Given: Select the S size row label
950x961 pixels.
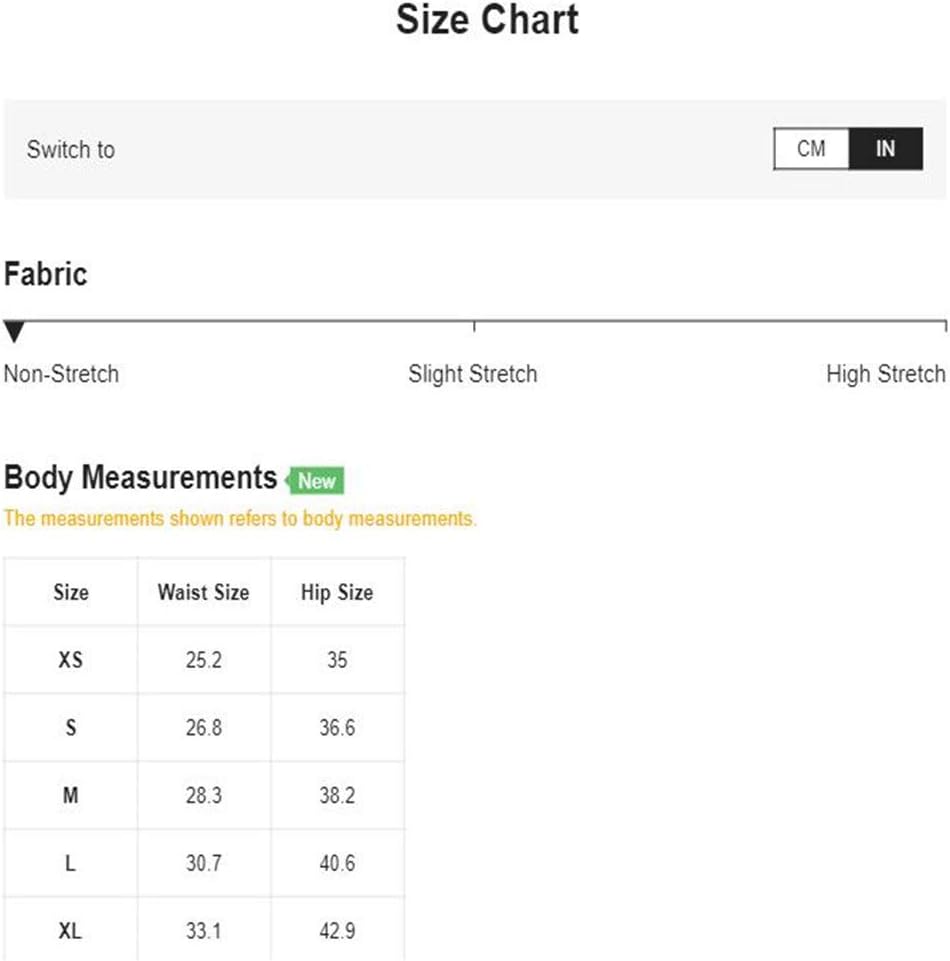Looking at the screenshot, I should click(70, 727).
